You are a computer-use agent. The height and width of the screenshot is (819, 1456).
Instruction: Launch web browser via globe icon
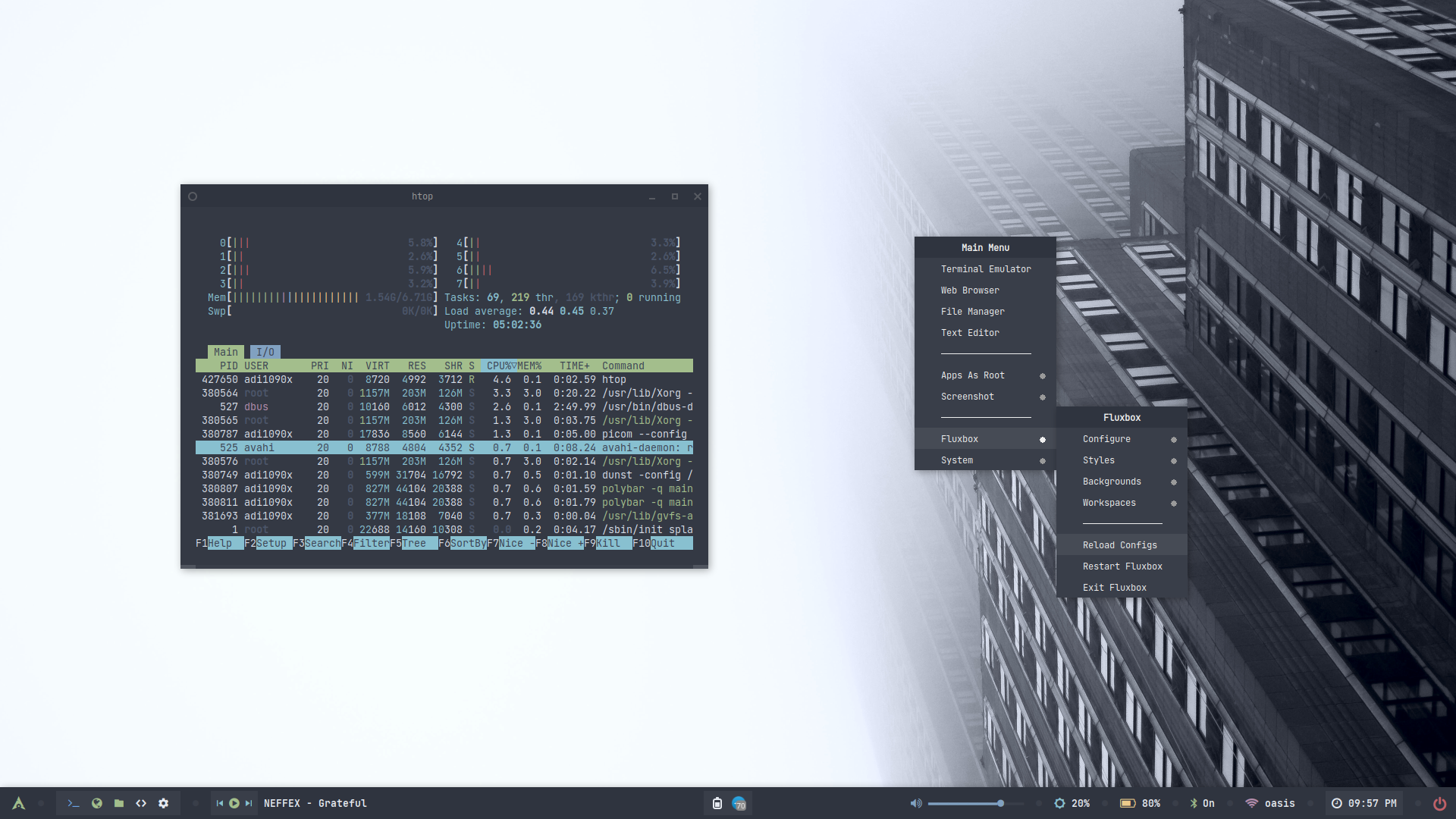(96, 803)
